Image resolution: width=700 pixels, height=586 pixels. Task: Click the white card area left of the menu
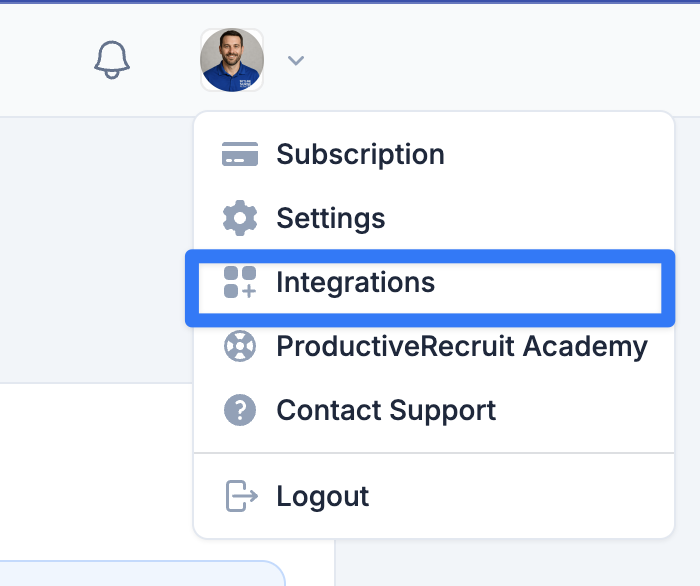[96, 469]
